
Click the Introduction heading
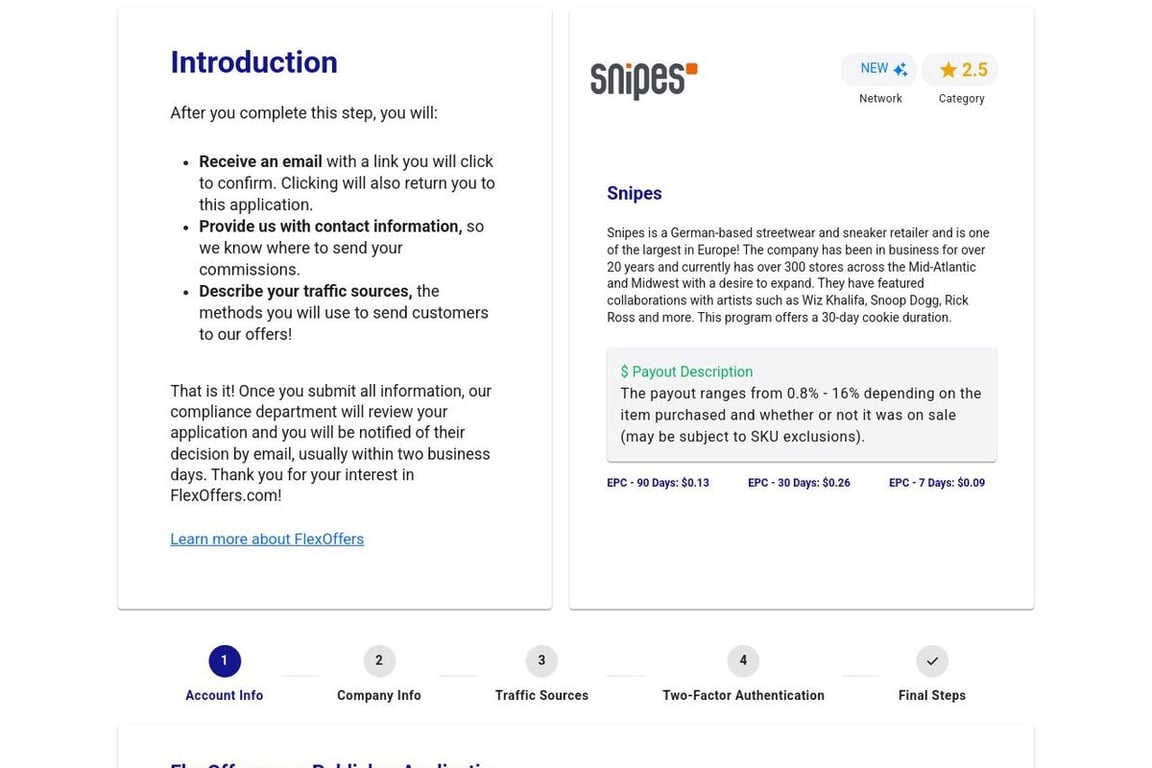pyautogui.click(x=254, y=62)
